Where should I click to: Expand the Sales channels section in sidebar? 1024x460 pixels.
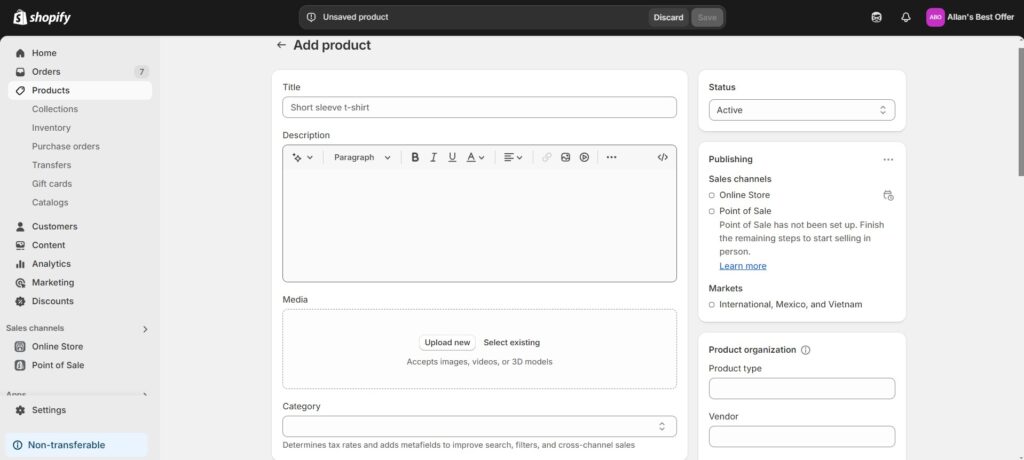point(145,328)
